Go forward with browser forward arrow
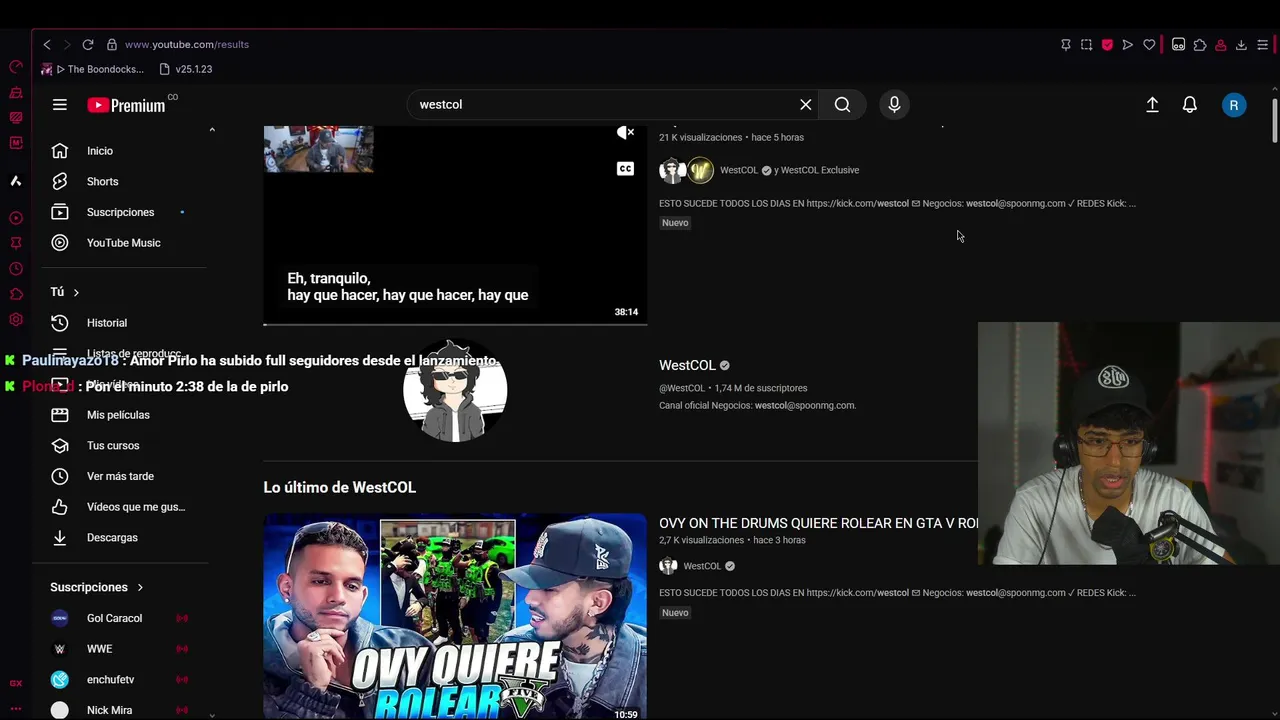The height and width of the screenshot is (720, 1280). click(67, 45)
